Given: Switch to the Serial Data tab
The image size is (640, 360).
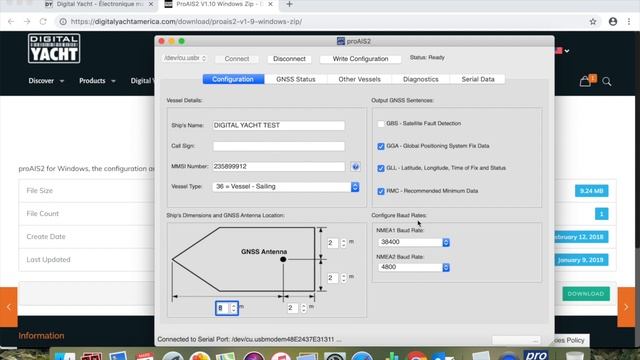Looking at the screenshot, I should pos(478,79).
